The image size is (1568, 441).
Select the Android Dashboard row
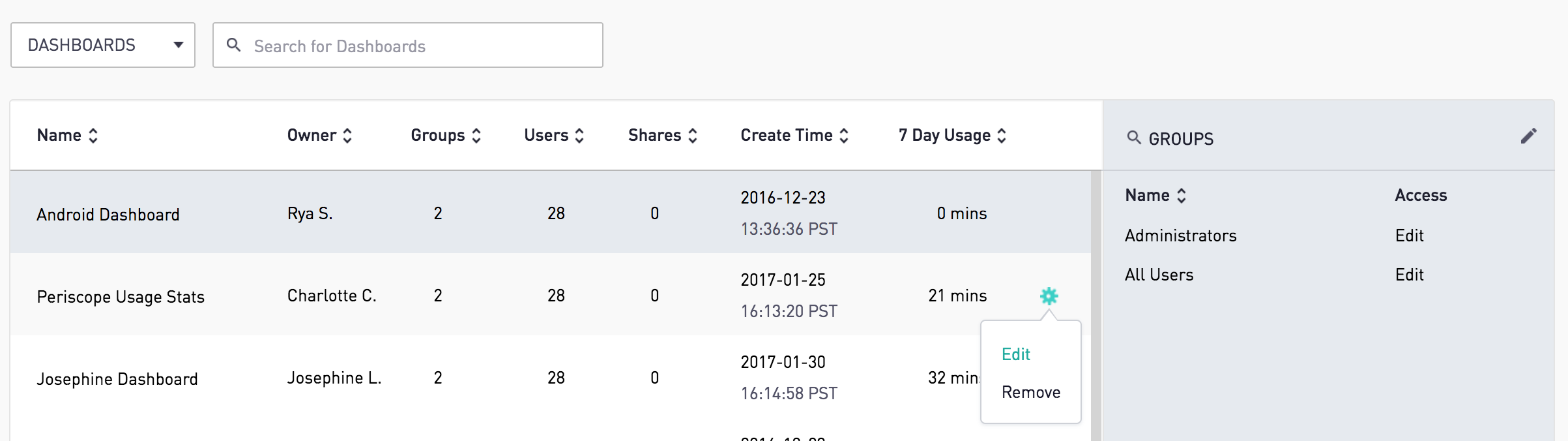coord(108,215)
